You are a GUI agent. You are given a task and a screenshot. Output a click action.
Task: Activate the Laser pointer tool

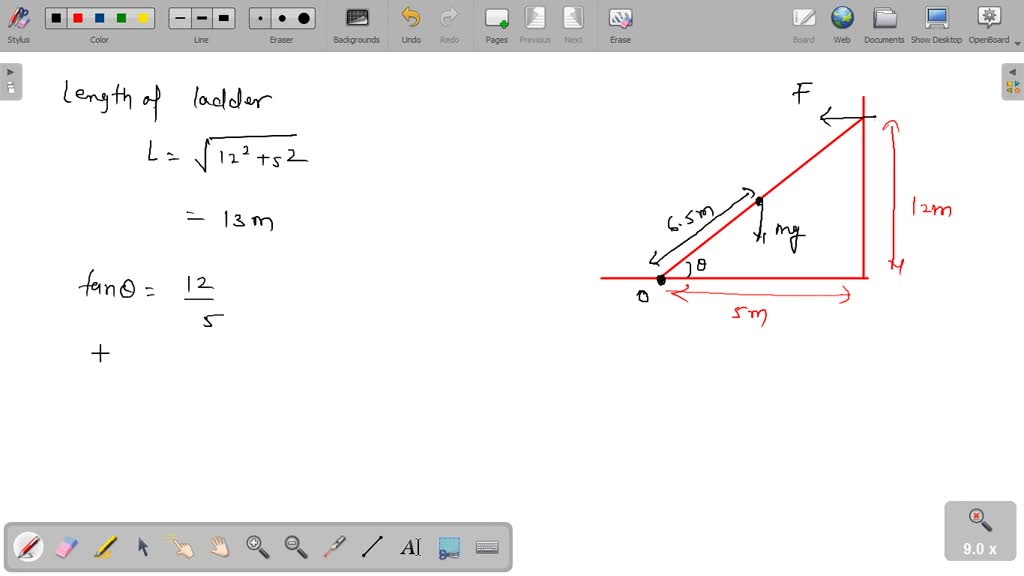[x=334, y=546]
